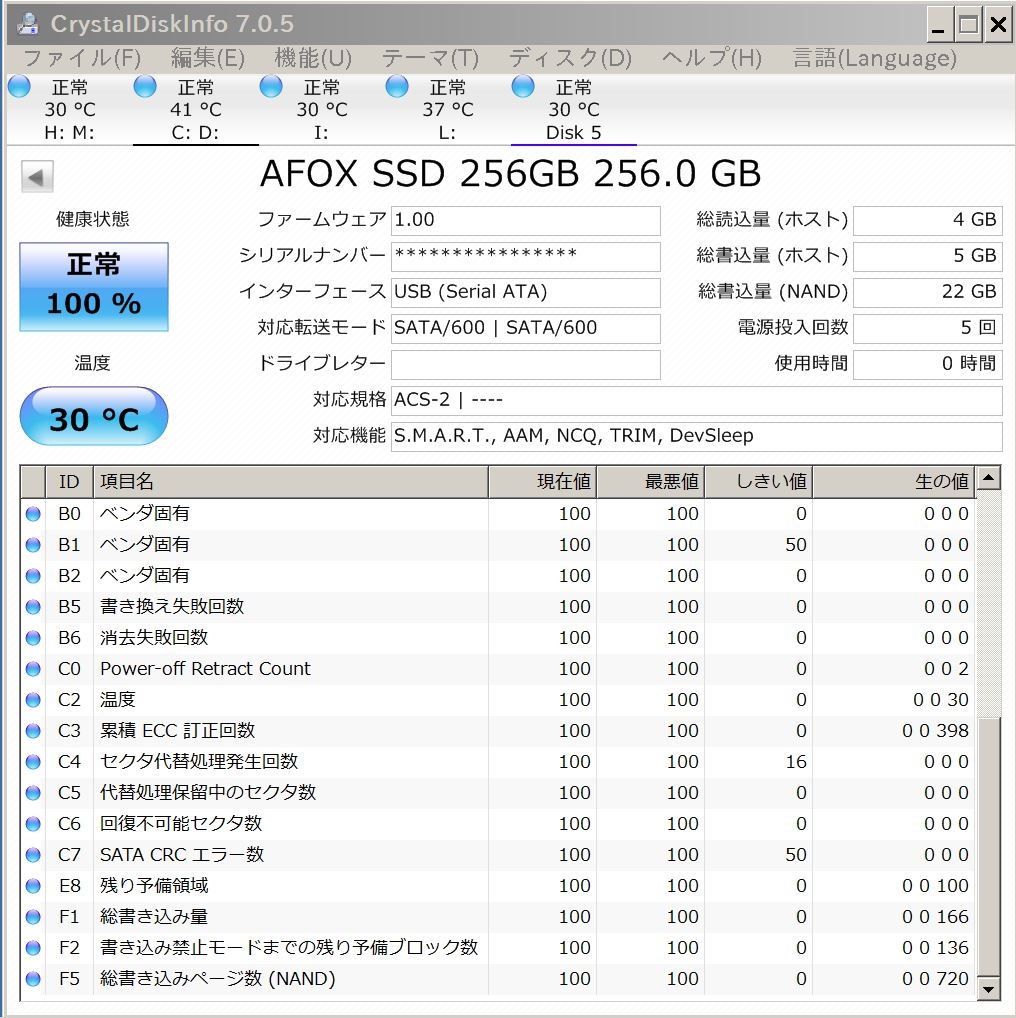The height and width of the screenshot is (1018, 1016).
Task: Click power-on count value 5 回
Action: pyautogui.click(x=928, y=329)
